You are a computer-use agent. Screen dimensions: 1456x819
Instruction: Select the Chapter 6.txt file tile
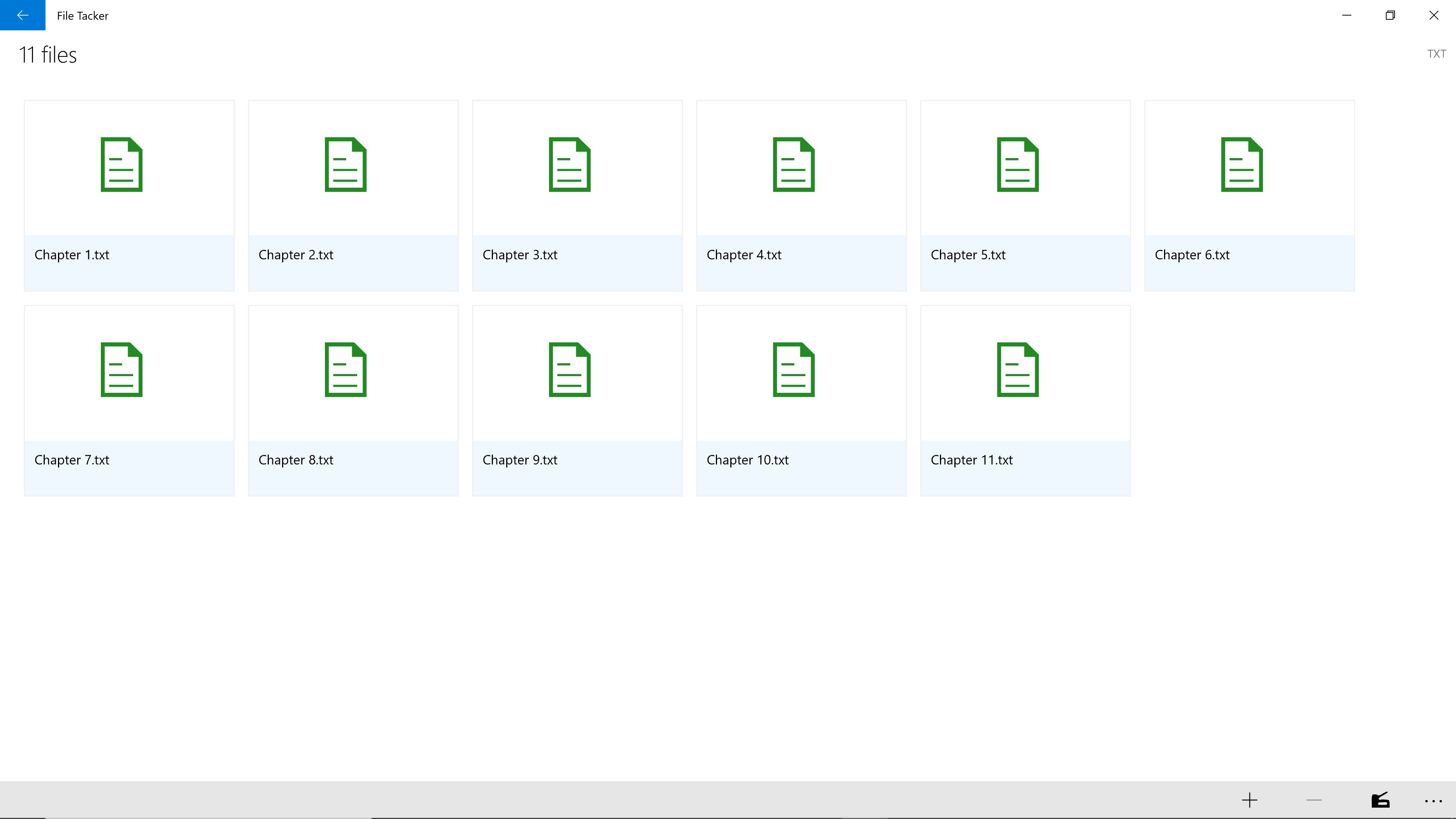(x=1250, y=196)
